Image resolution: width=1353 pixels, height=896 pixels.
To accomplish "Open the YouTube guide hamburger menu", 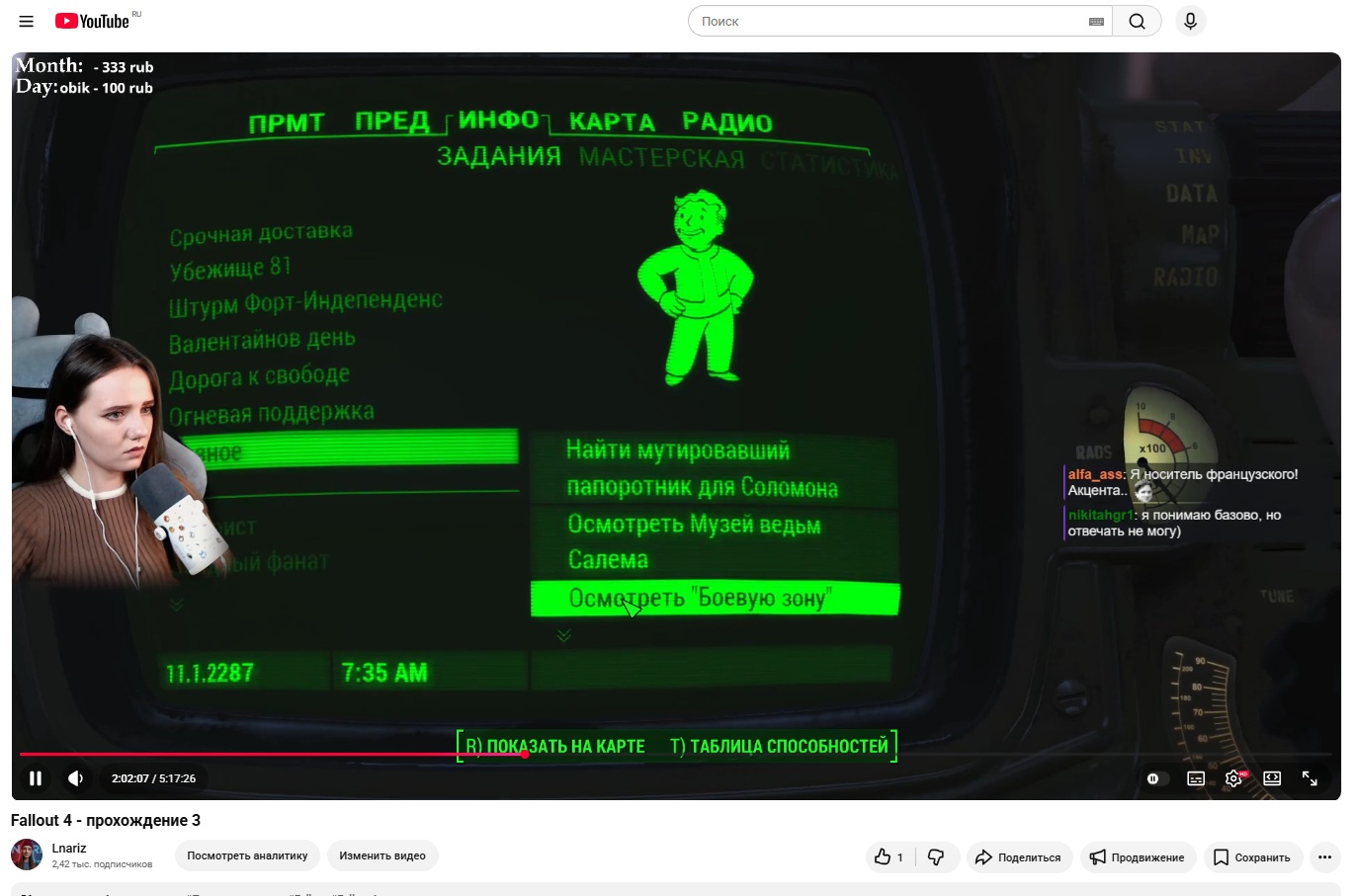I will [27, 21].
